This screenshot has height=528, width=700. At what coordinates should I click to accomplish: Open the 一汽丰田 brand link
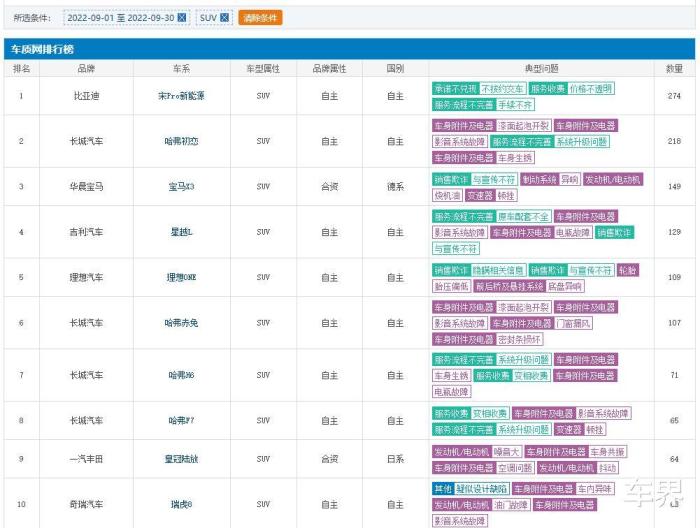coord(86,459)
